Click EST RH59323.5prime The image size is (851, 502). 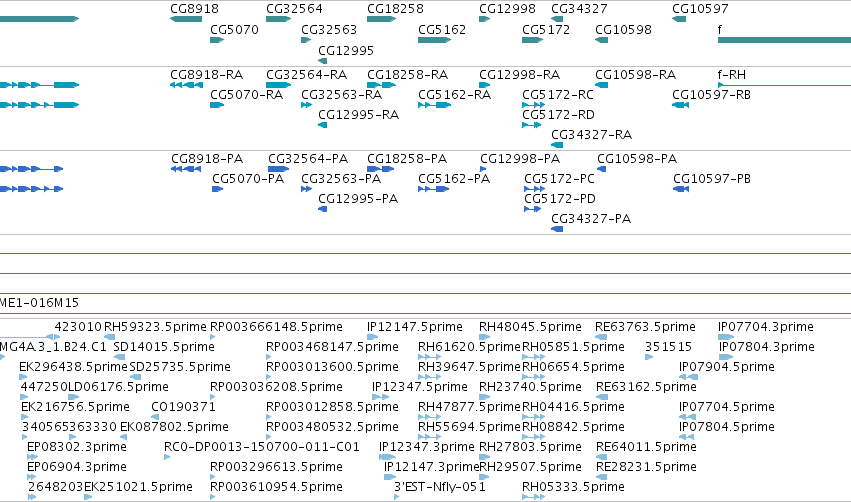click(x=155, y=327)
